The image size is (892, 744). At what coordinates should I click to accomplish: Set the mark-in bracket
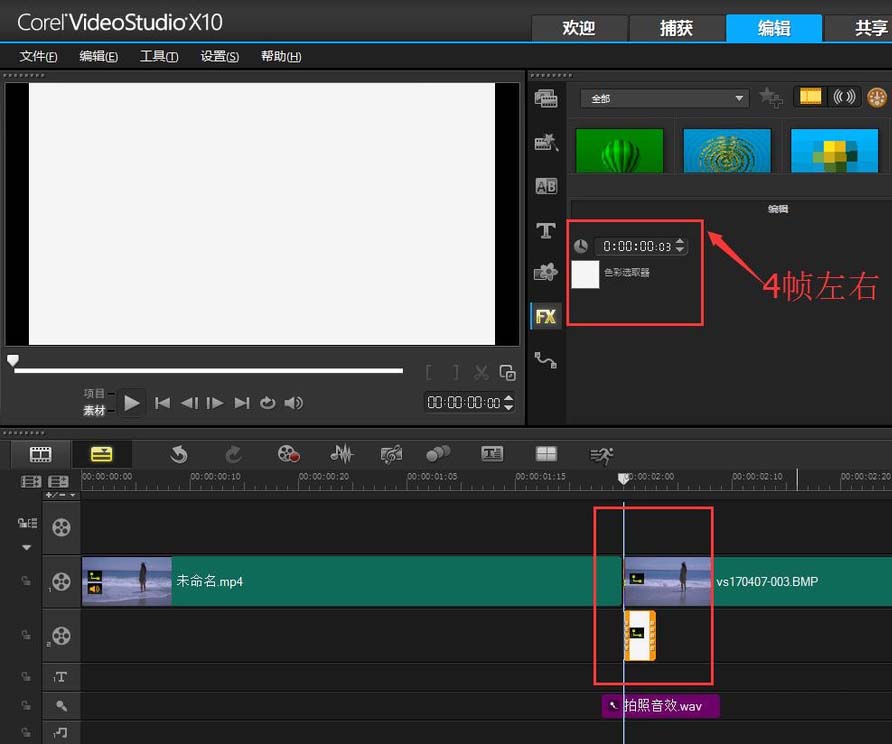coord(429,373)
